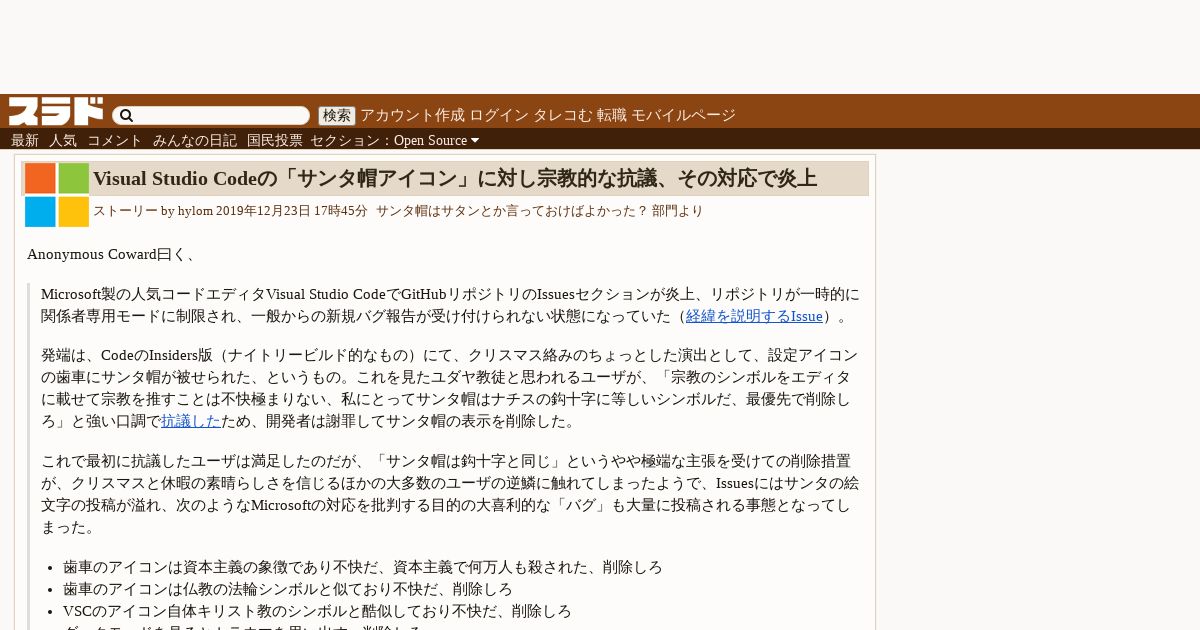The height and width of the screenshot is (630, 1200).
Task: Select the 最新 menu item
Action: [x=25, y=140]
